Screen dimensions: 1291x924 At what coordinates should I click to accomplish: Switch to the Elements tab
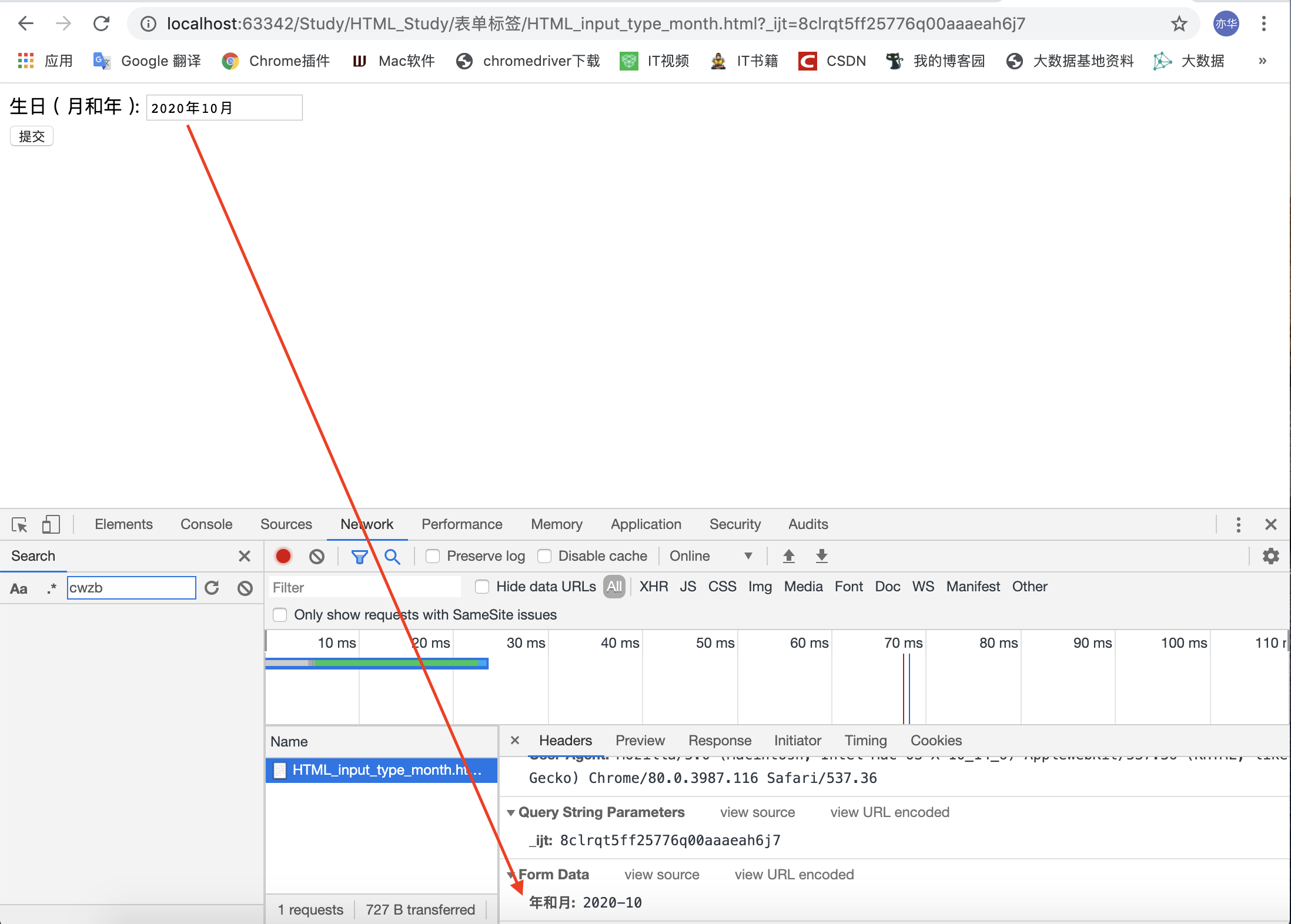[x=123, y=524]
